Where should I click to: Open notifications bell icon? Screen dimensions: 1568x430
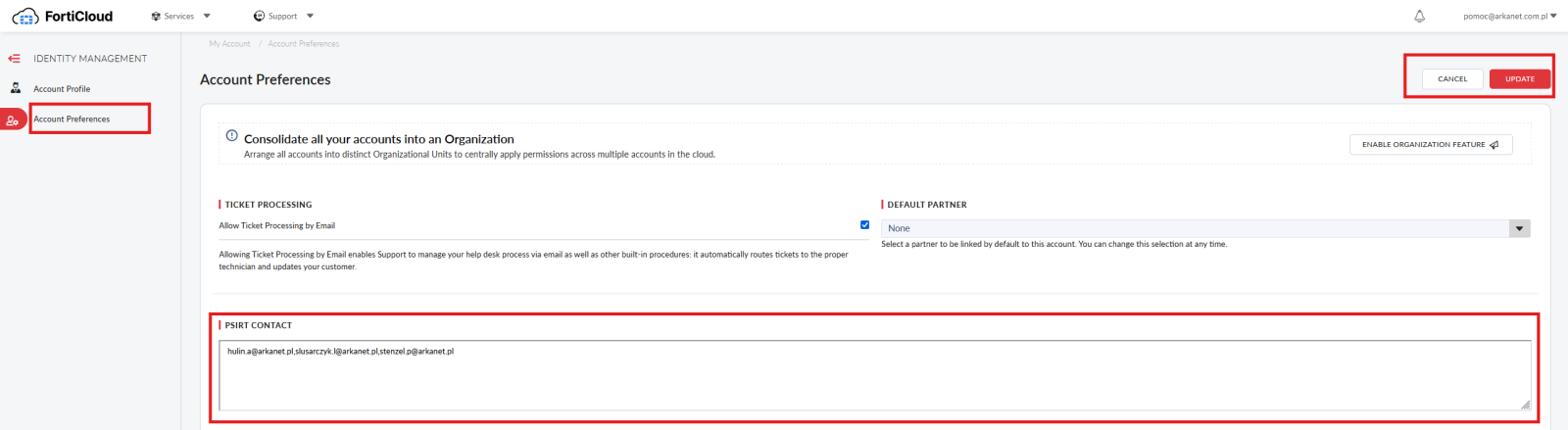(x=1419, y=16)
